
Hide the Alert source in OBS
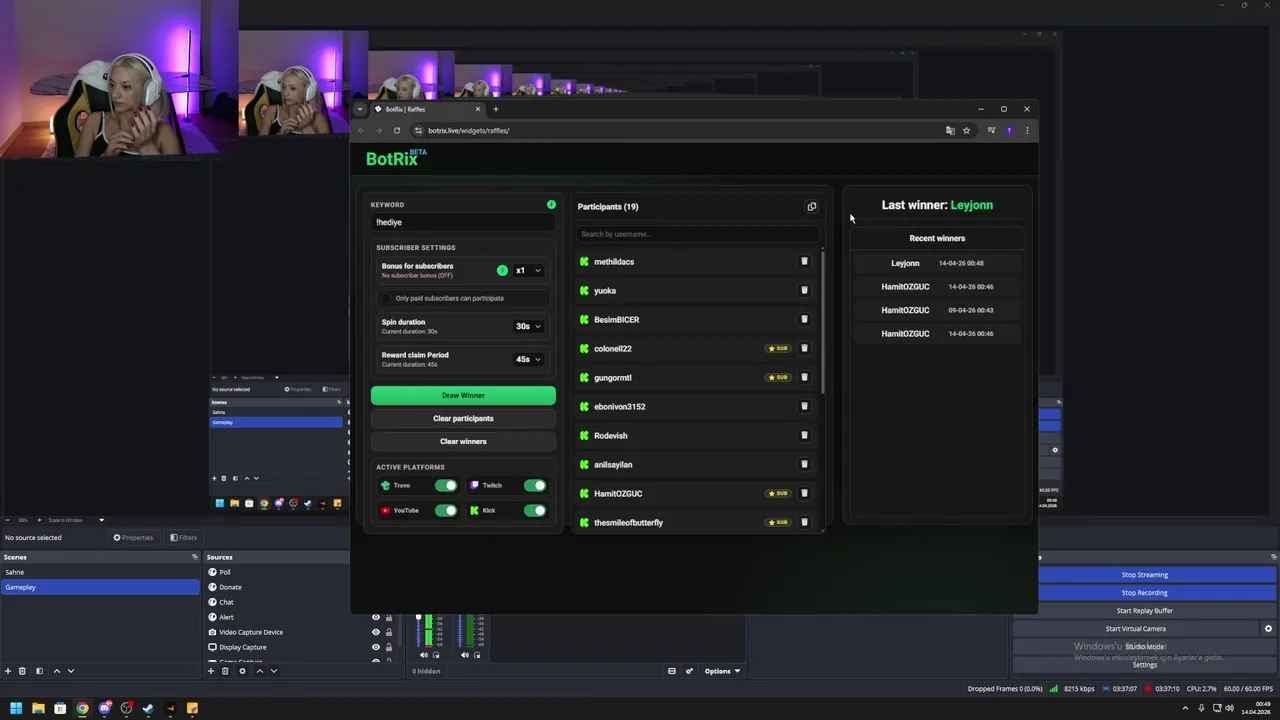click(376, 617)
